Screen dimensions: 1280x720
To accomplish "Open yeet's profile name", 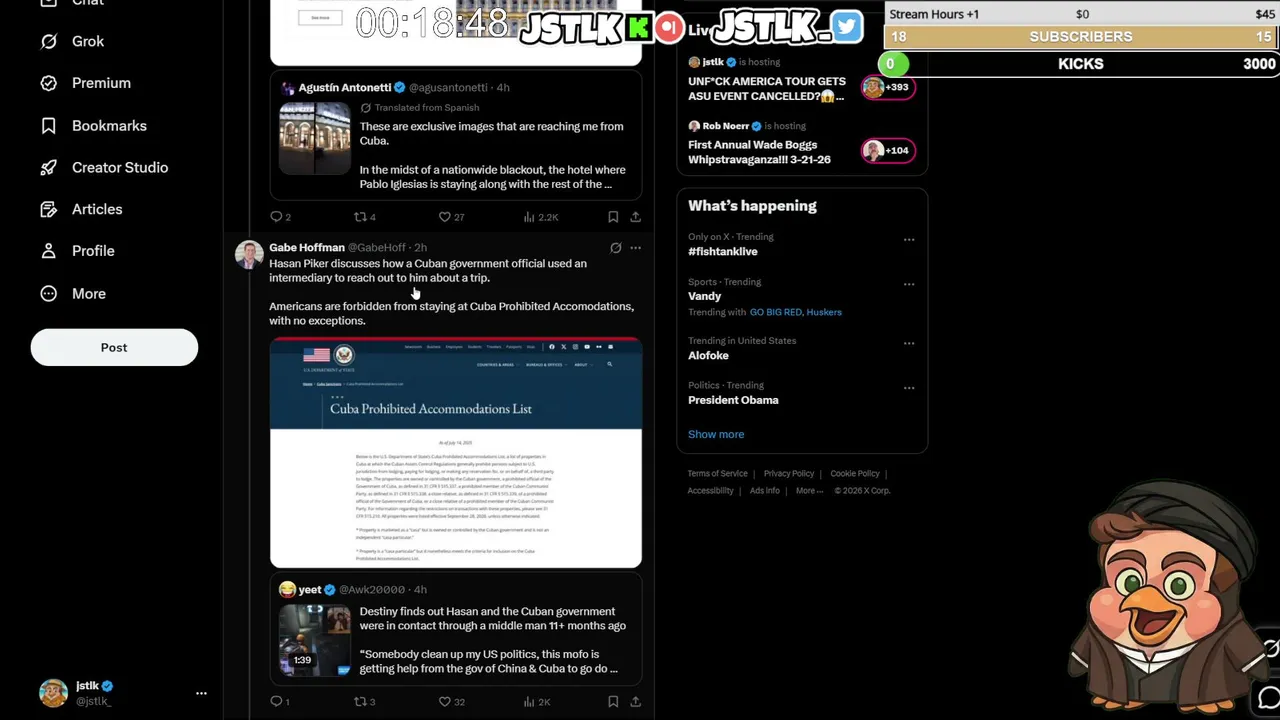I will pyautogui.click(x=310, y=589).
